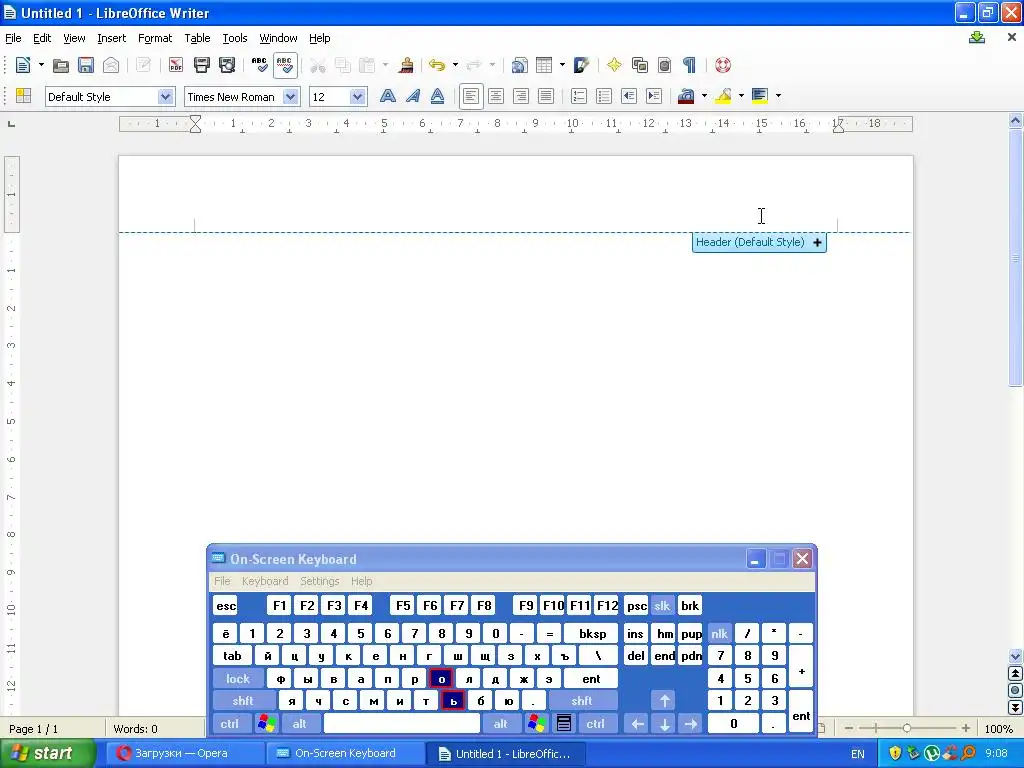Toggle Underline formatting button

pyautogui.click(x=438, y=96)
